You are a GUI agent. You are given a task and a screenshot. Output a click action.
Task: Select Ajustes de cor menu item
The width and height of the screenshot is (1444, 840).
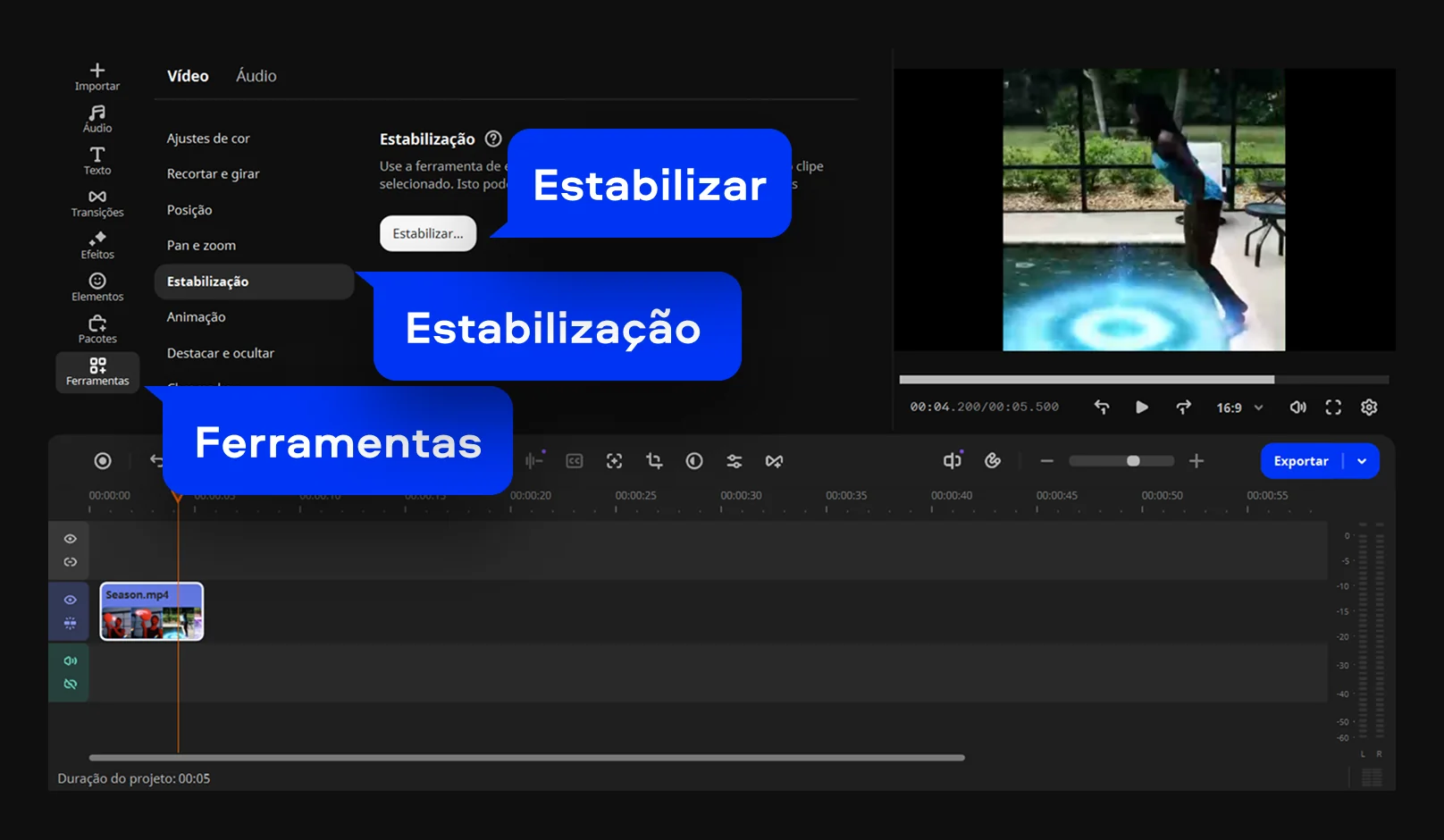[208, 139]
